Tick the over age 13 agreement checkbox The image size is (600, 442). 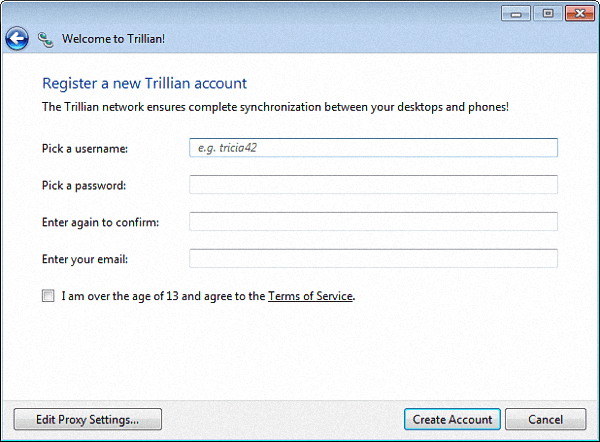48,296
